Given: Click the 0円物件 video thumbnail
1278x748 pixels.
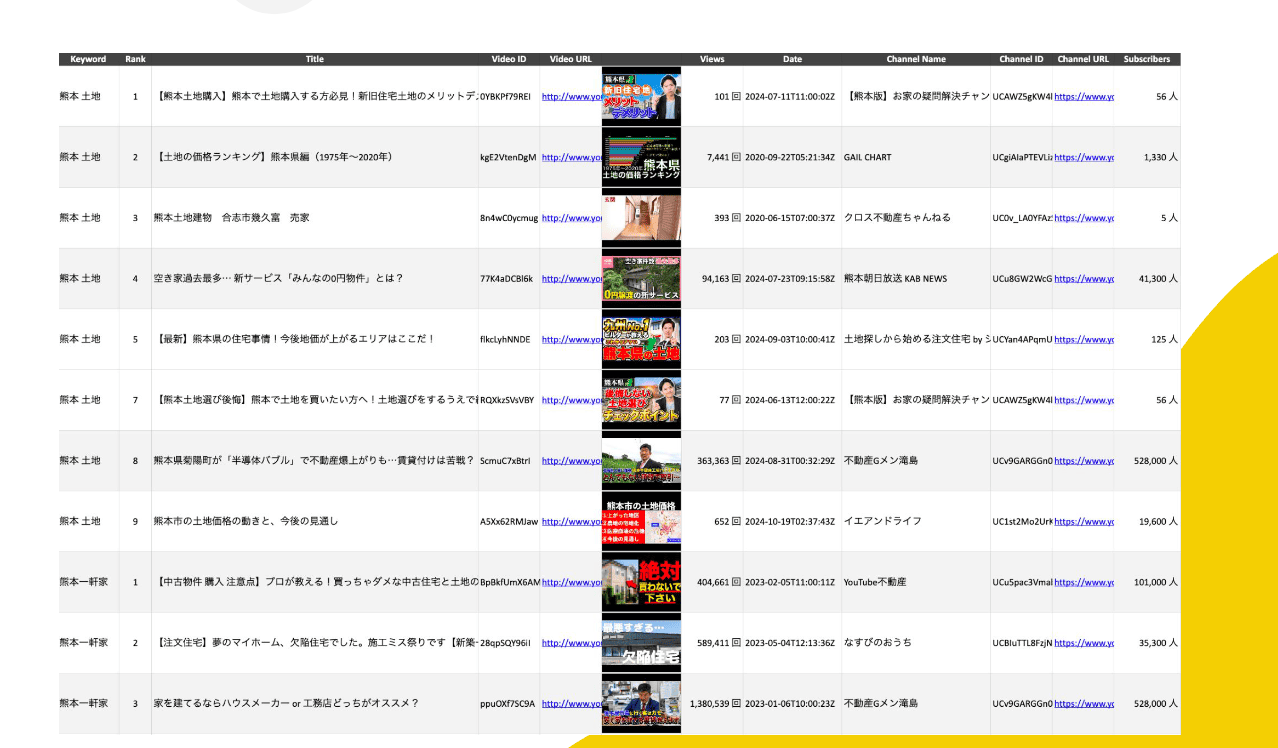Looking at the screenshot, I should [x=641, y=279].
